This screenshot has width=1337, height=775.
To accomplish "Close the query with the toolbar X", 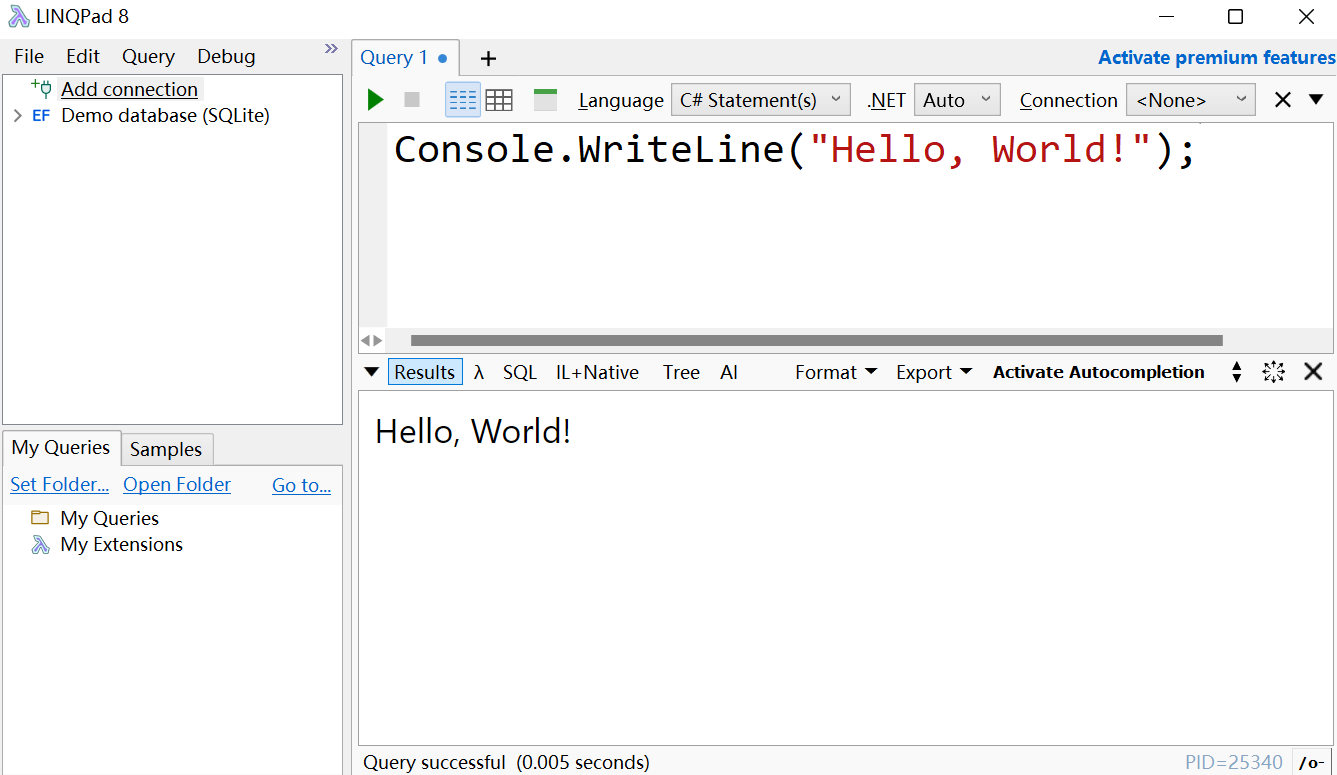I will pyautogui.click(x=1283, y=100).
